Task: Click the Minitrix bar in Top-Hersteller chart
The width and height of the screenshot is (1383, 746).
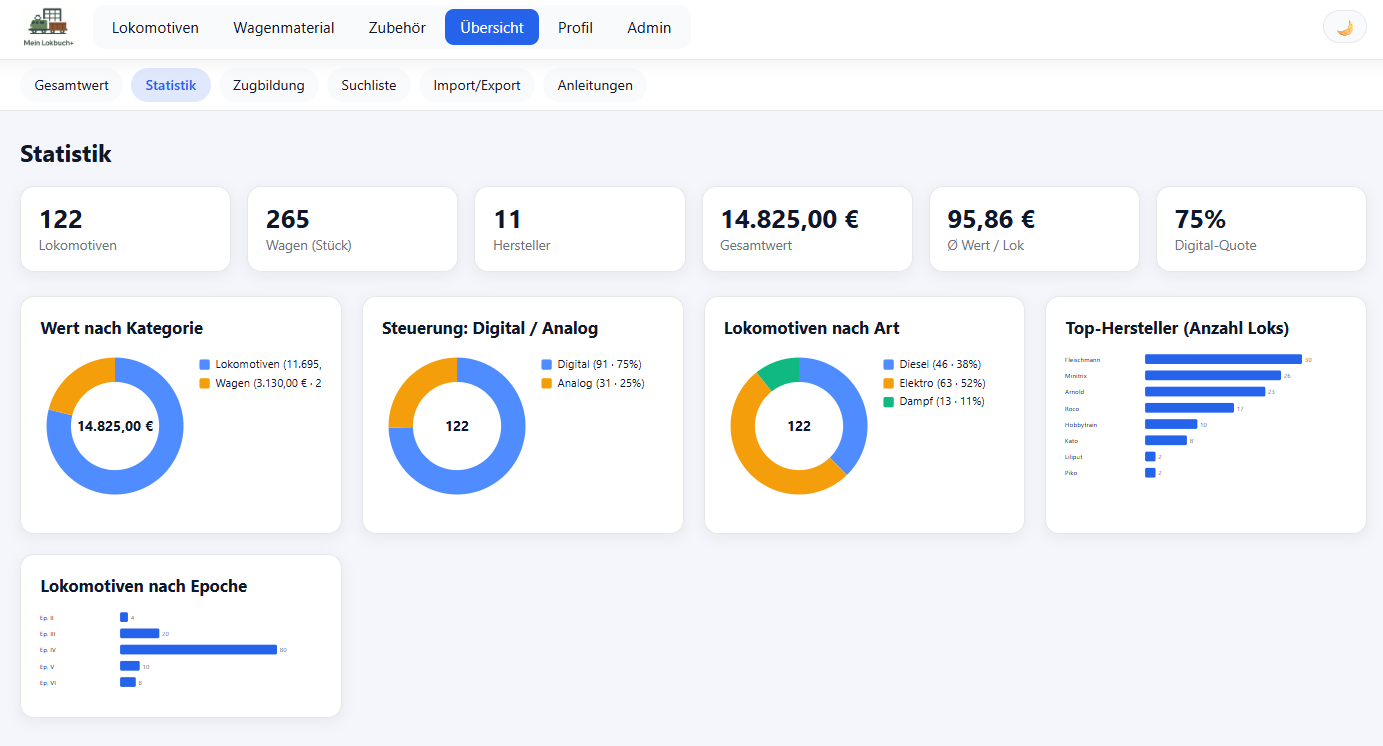Action: click(x=1213, y=376)
